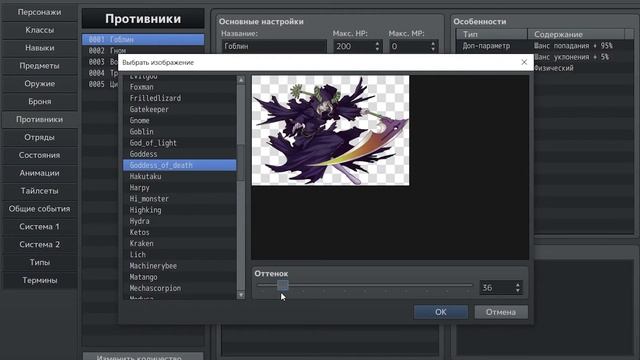Choose the Highking image
The height and width of the screenshot is (360, 640).
click(180, 210)
